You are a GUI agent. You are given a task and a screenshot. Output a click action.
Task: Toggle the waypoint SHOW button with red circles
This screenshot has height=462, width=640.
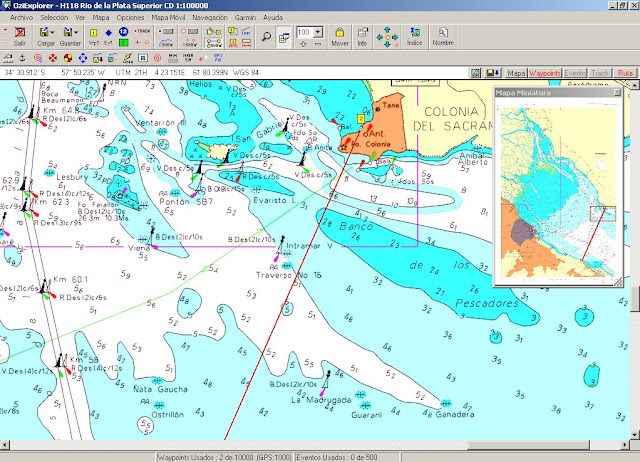[190, 42]
